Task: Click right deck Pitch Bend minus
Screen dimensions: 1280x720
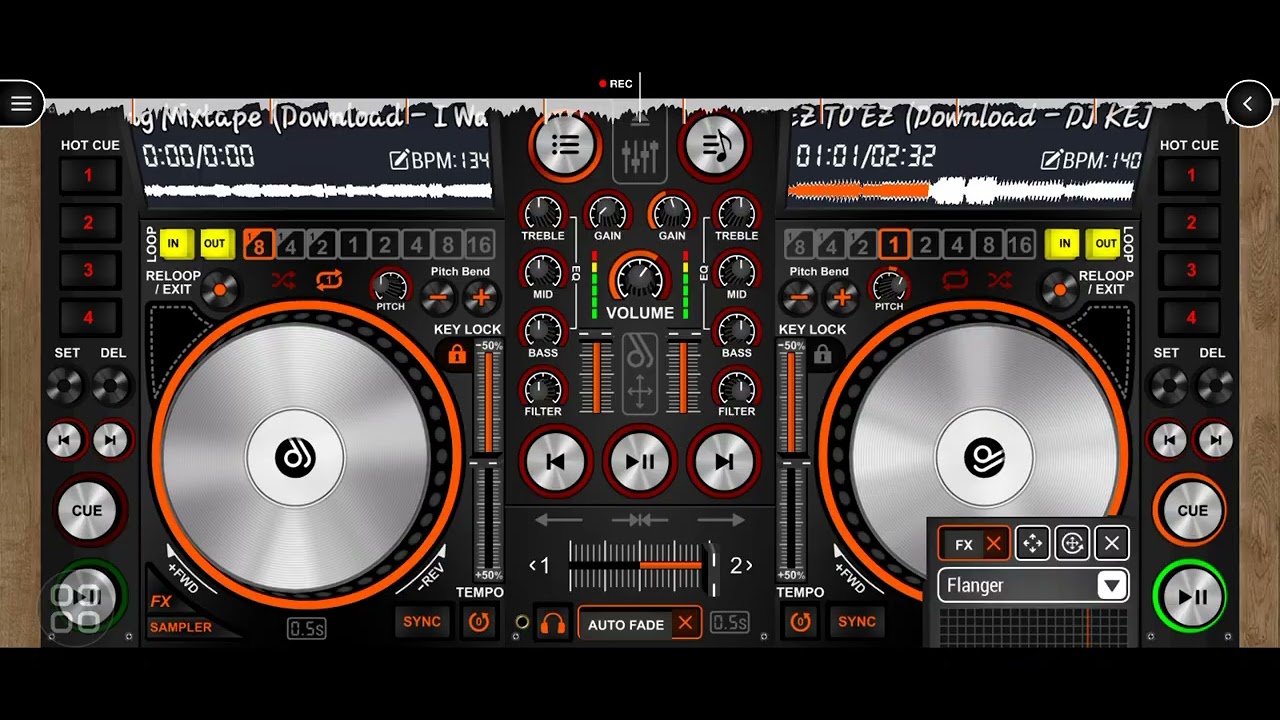Action: click(x=798, y=297)
